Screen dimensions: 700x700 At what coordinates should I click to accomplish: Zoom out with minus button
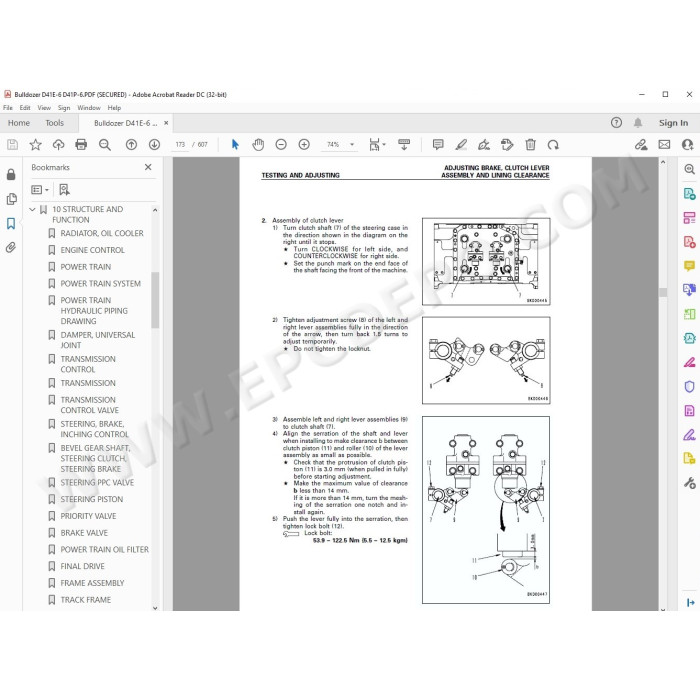281,145
